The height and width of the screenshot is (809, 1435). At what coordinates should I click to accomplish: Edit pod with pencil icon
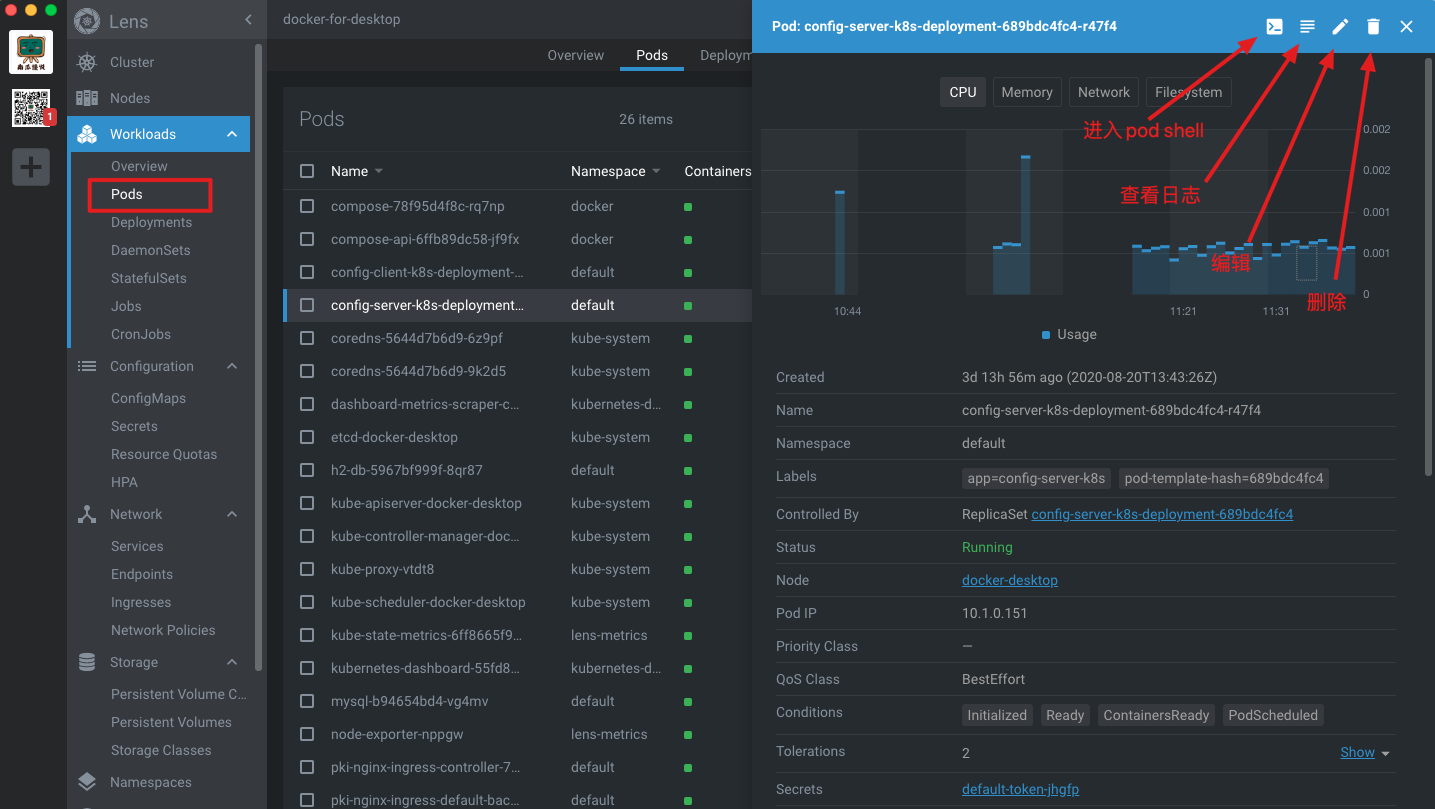(1340, 27)
